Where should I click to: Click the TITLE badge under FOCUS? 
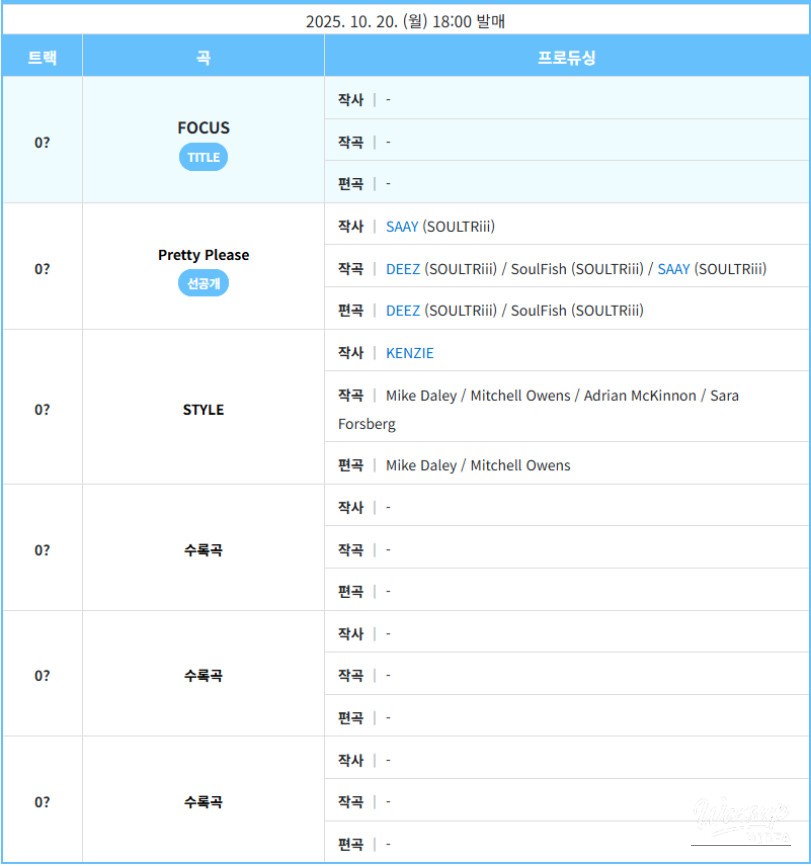click(203, 158)
